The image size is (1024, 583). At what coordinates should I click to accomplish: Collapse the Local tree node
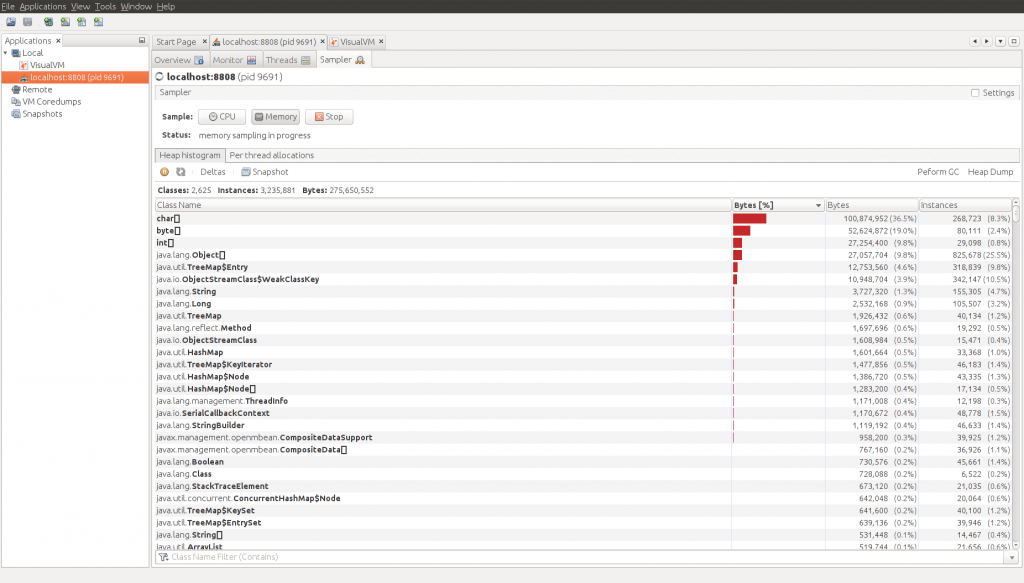[6, 53]
